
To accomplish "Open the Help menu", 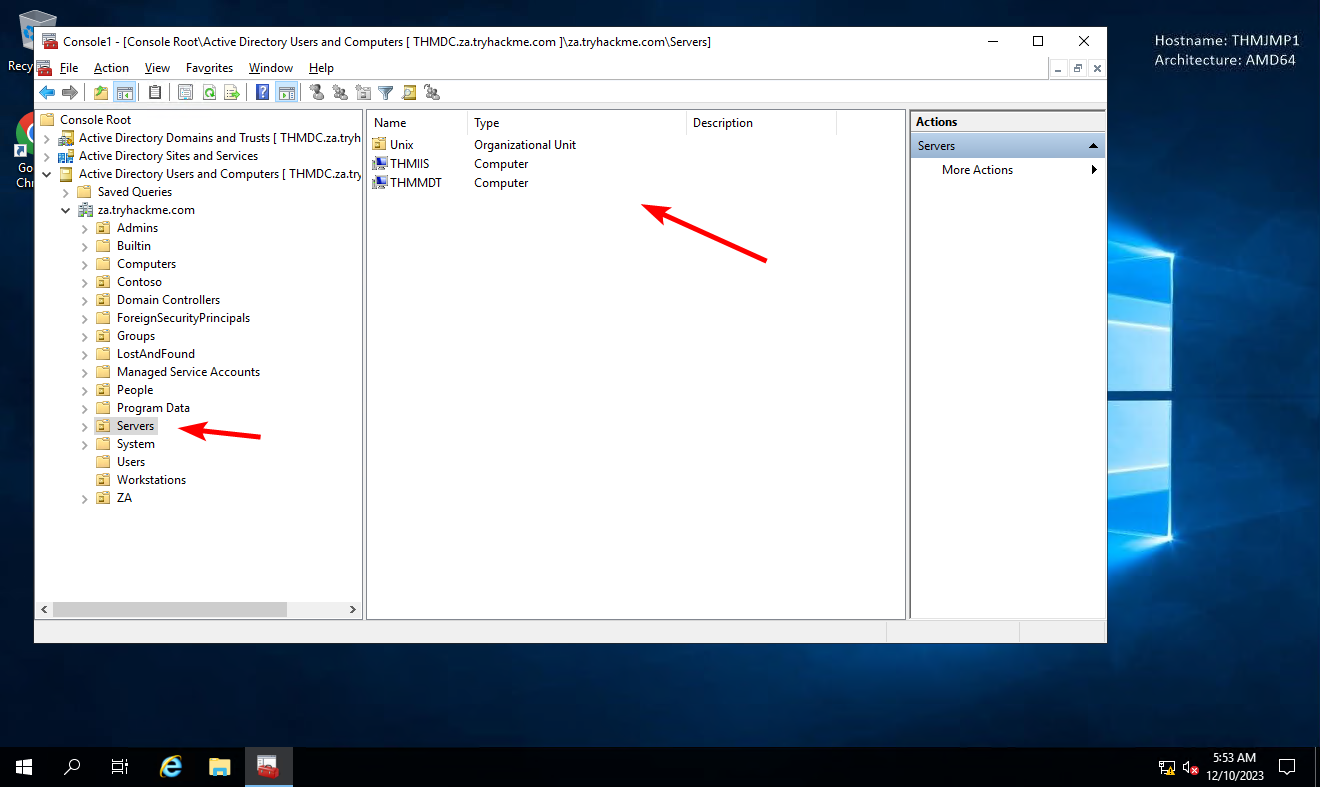I will point(321,68).
